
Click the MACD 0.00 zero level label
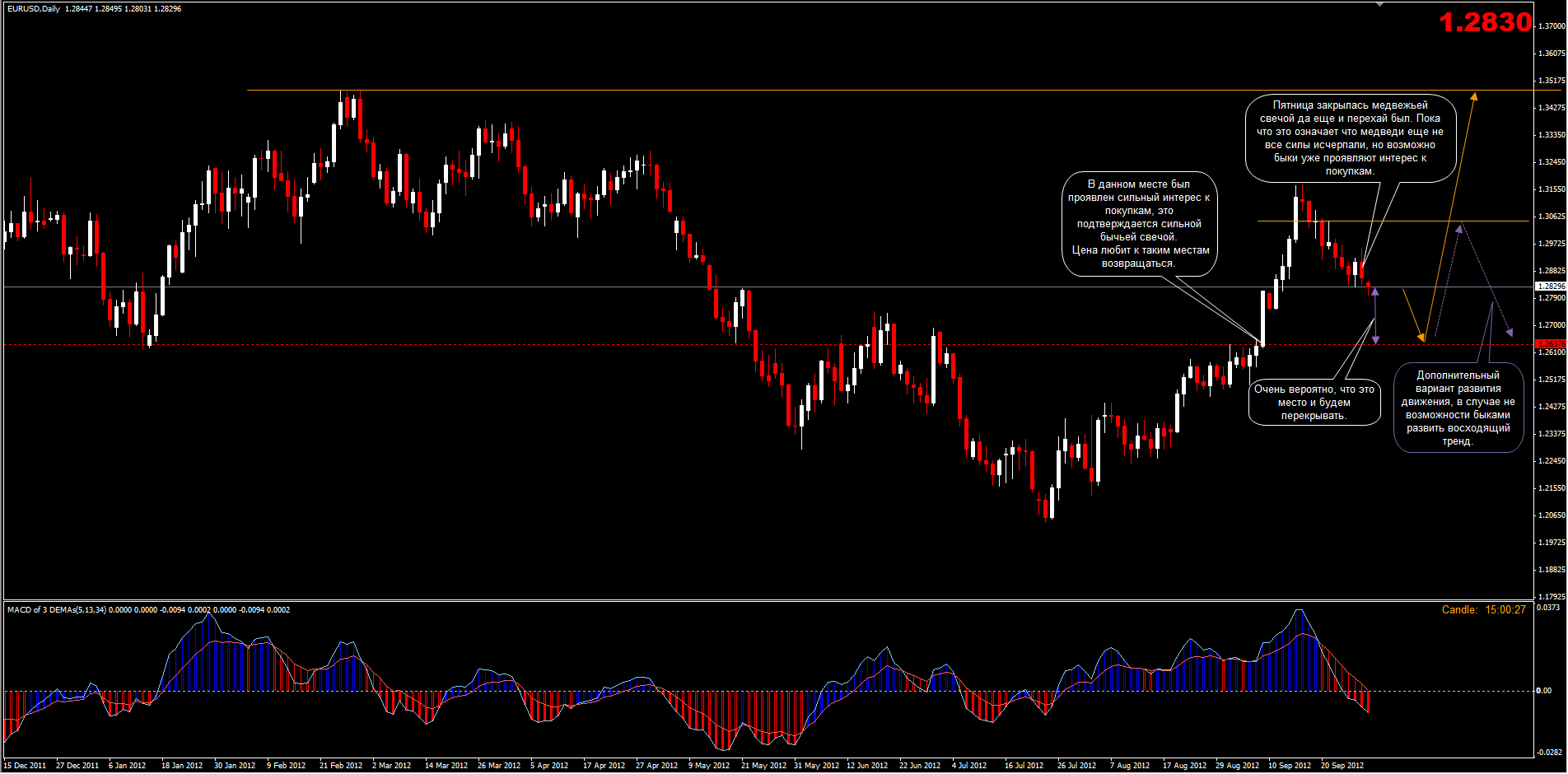1543,691
